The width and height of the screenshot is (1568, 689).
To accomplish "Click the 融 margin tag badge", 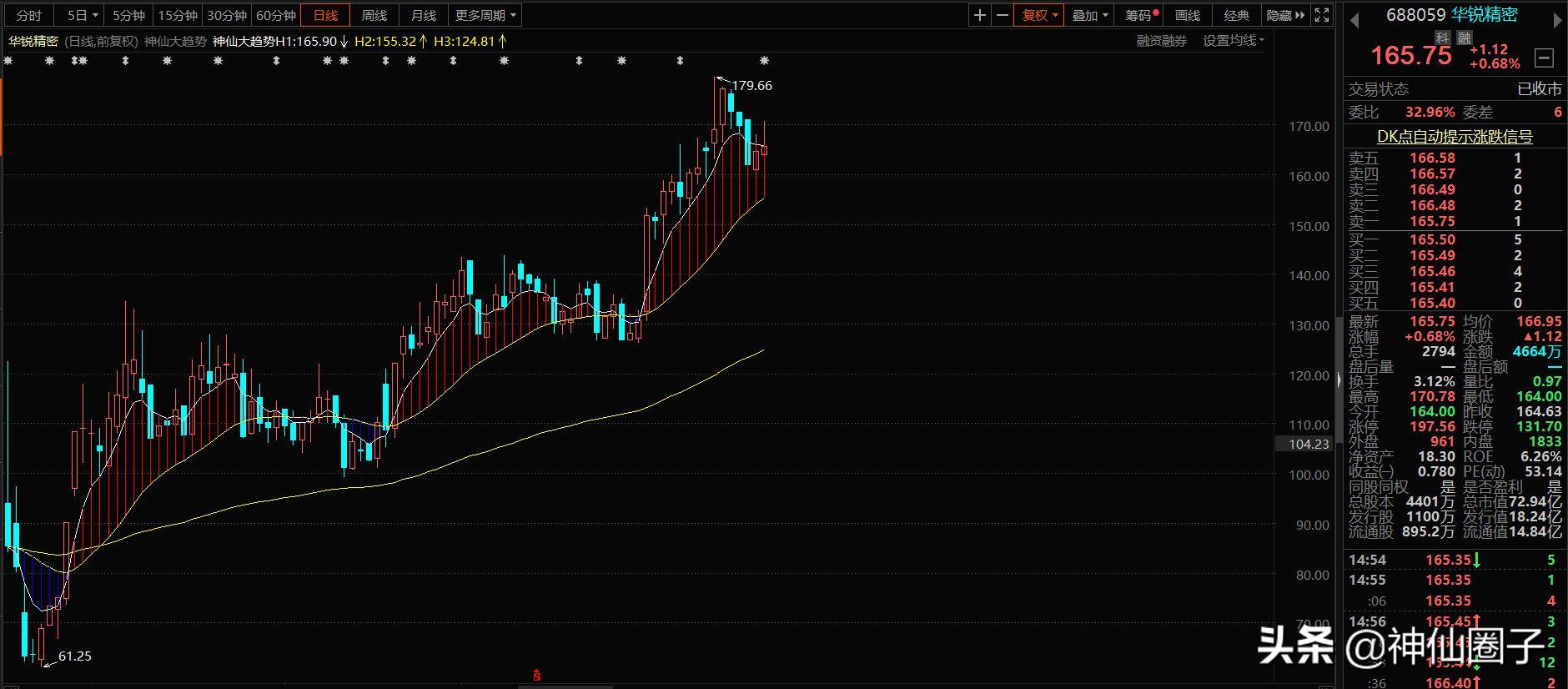I will coord(1464,38).
